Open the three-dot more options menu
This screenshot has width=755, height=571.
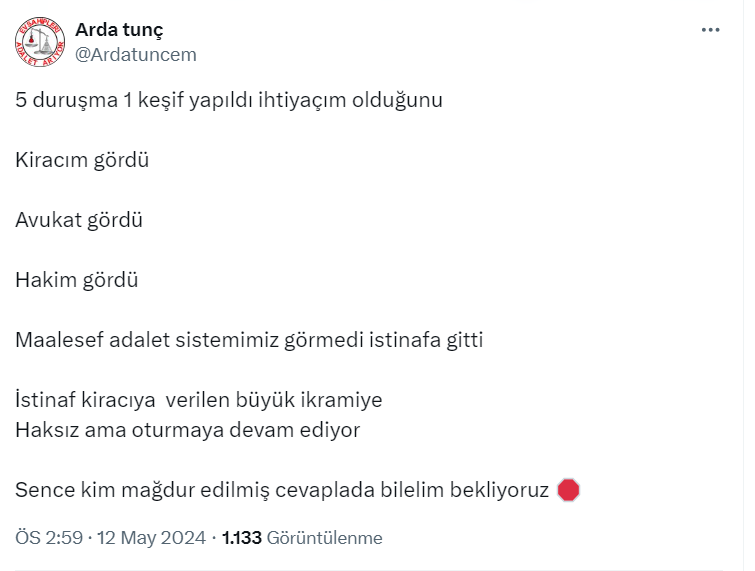(710, 30)
